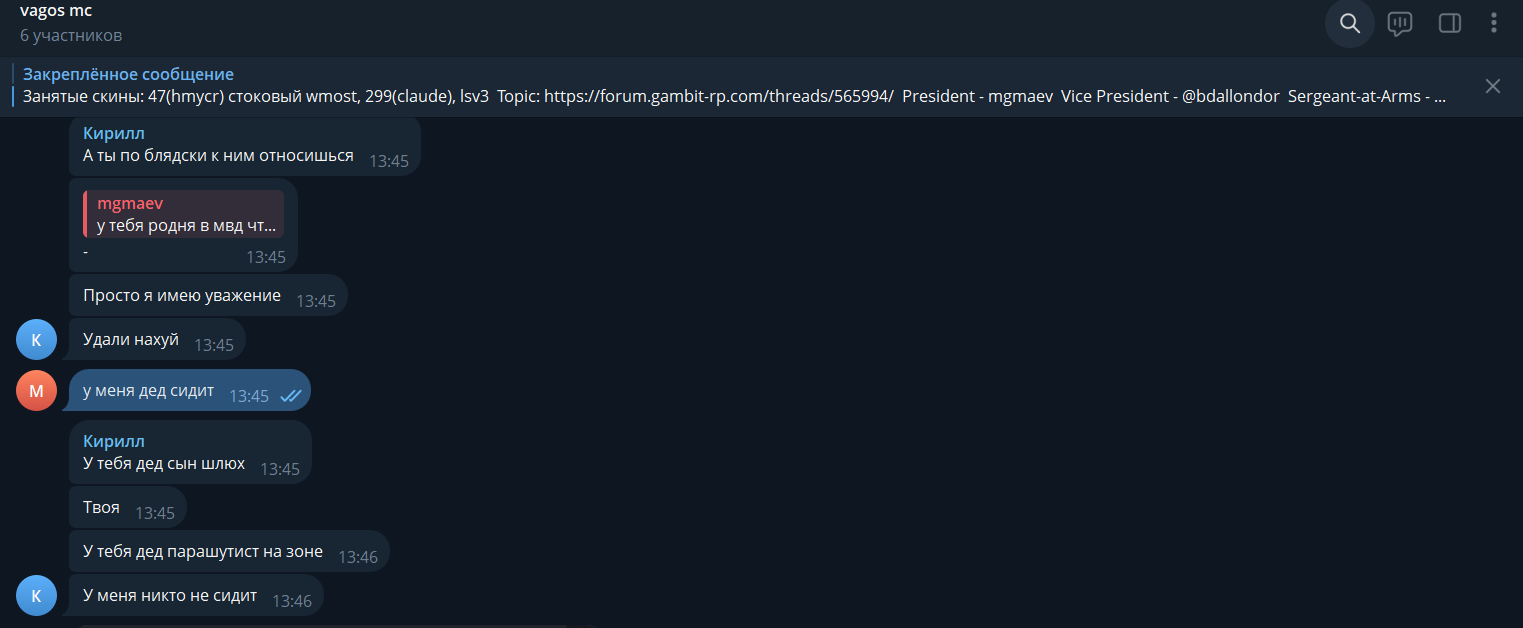Select the short message 'Твоя'
The image size is (1523, 628).
click(x=101, y=507)
